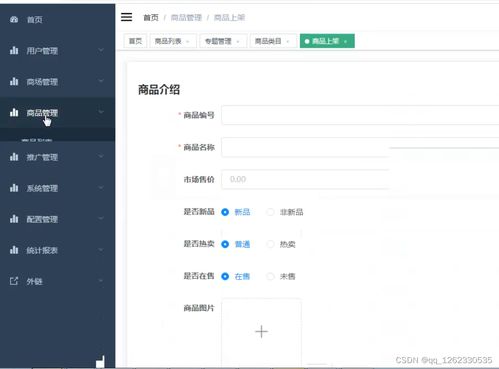
Task: Click the chart icon next to 用户管理
Action: [14, 51]
